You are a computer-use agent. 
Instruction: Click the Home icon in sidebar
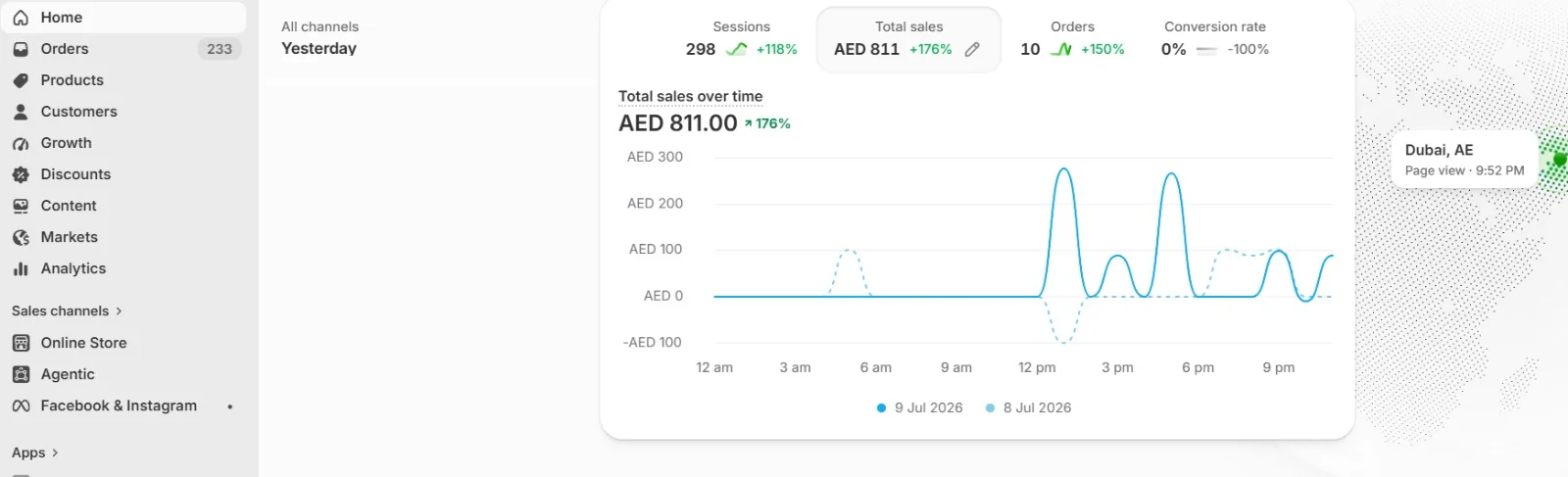21,18
